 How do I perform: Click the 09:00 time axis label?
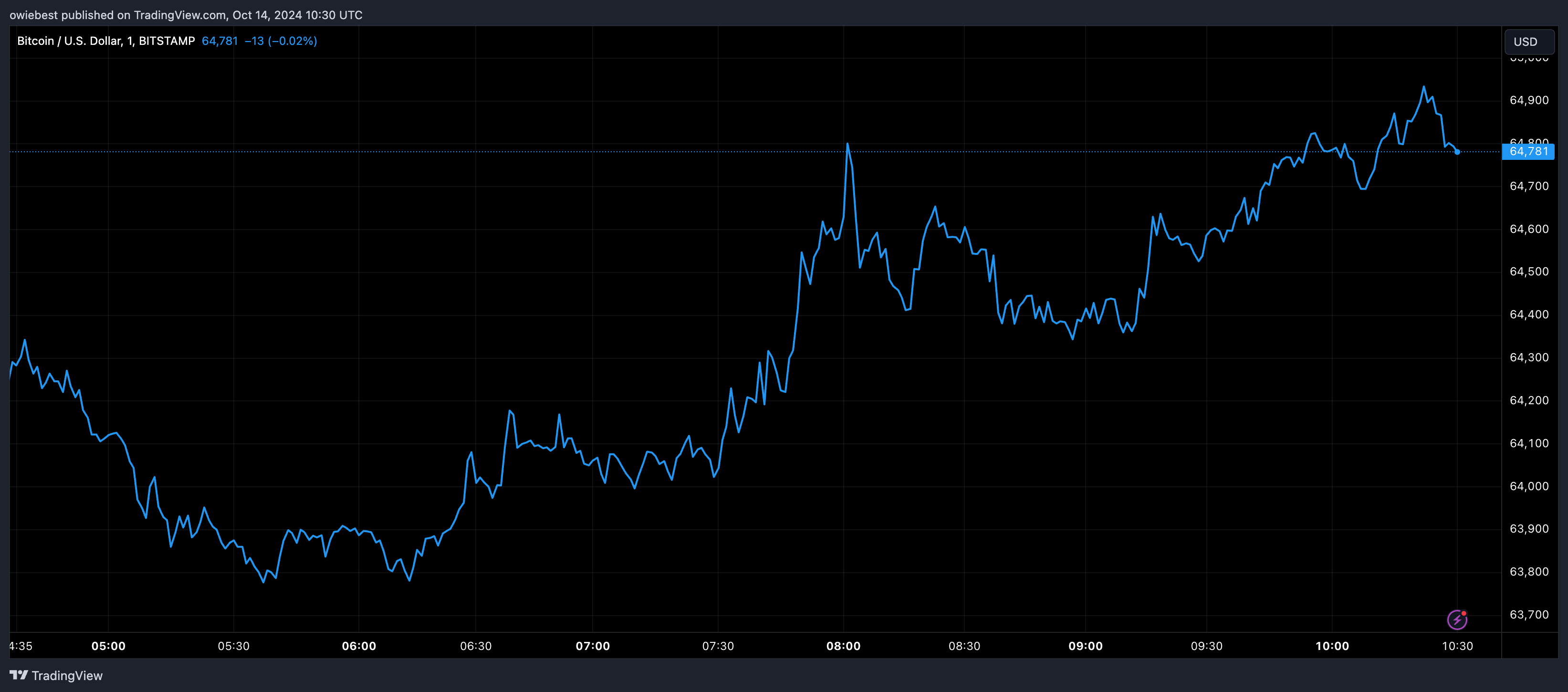pos(1086,646)
